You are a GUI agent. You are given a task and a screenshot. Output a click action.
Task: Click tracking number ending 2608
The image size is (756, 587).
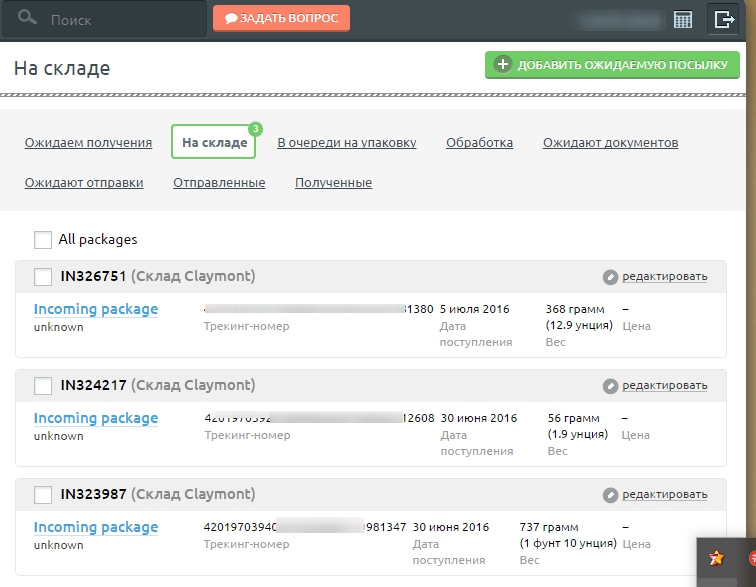[x=319, y=418]
